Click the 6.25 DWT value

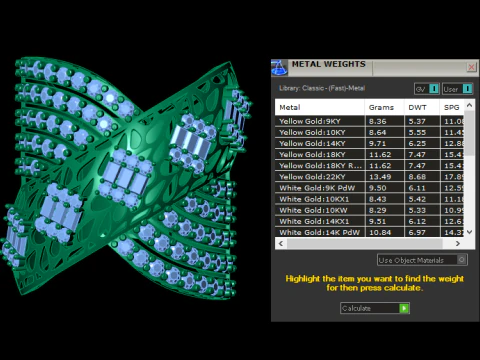[x=417, y=143]
